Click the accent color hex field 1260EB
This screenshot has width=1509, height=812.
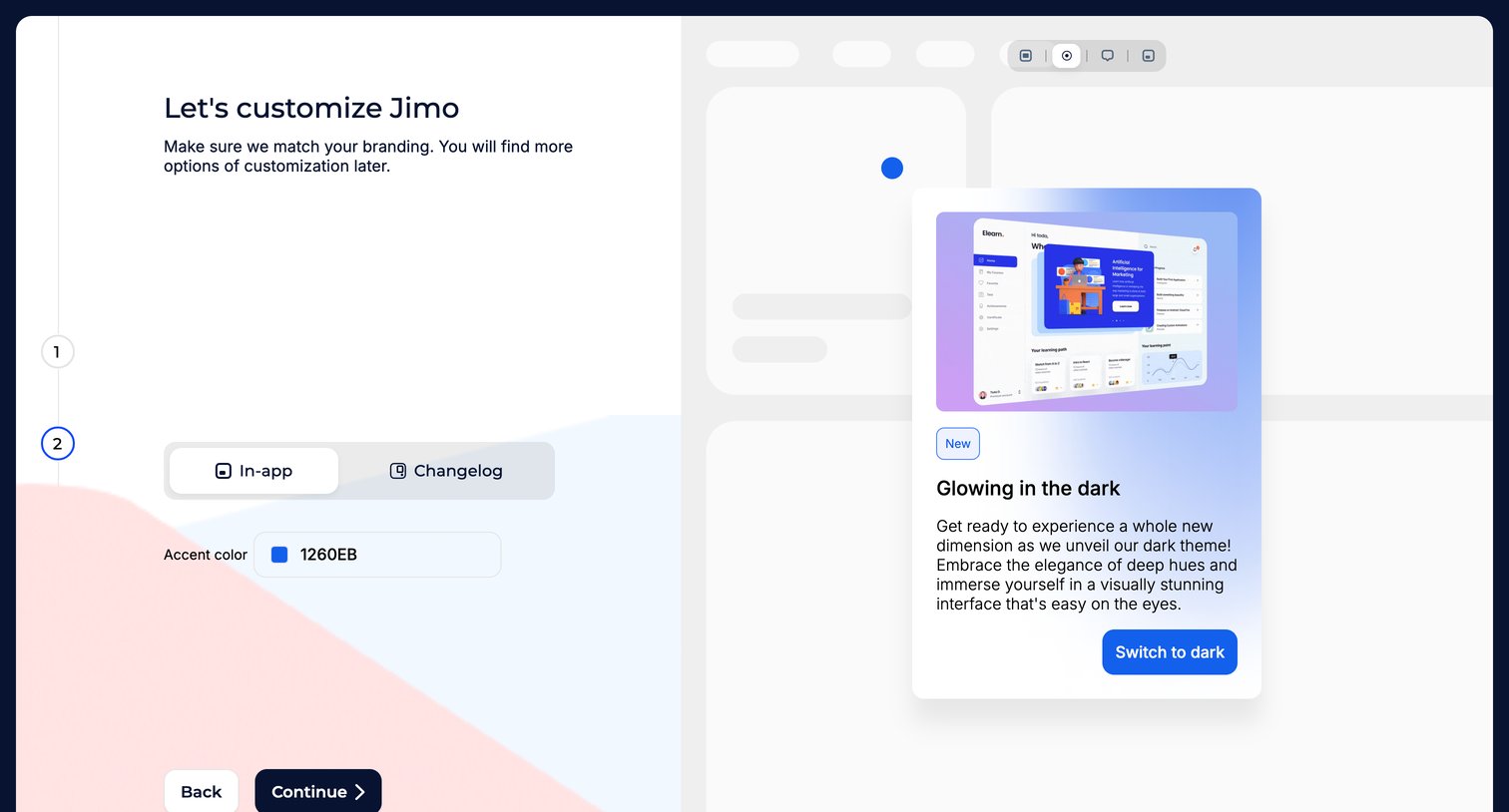click(x=377, y=555)
